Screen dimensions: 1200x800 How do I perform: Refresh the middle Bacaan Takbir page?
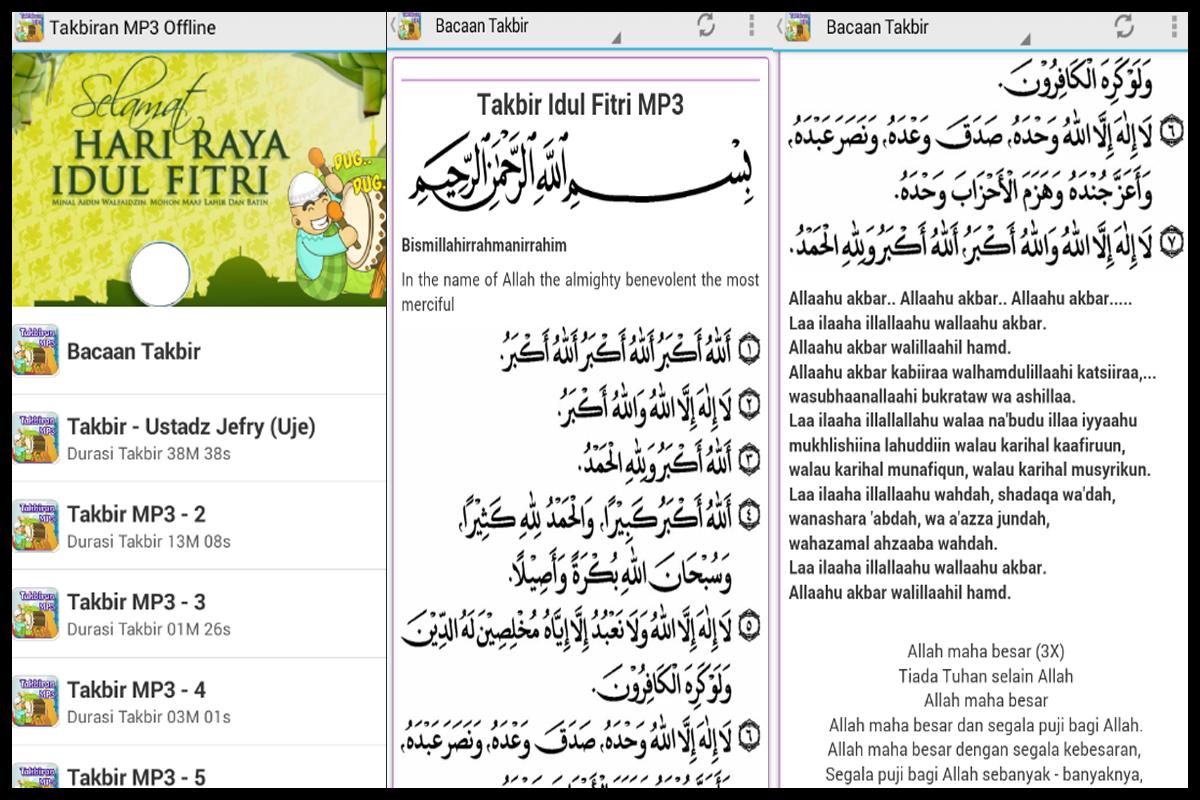click(x=706, y=26)
